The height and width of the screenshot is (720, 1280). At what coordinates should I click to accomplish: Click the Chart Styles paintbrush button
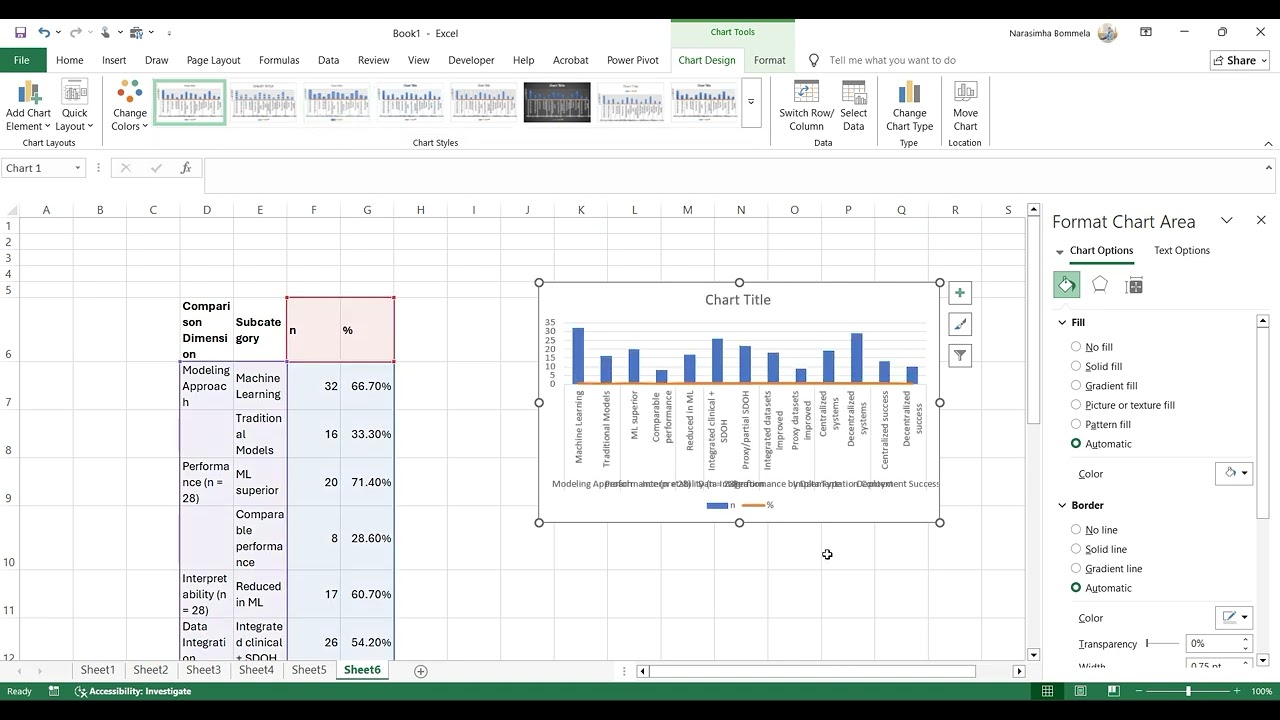(960, 324)
